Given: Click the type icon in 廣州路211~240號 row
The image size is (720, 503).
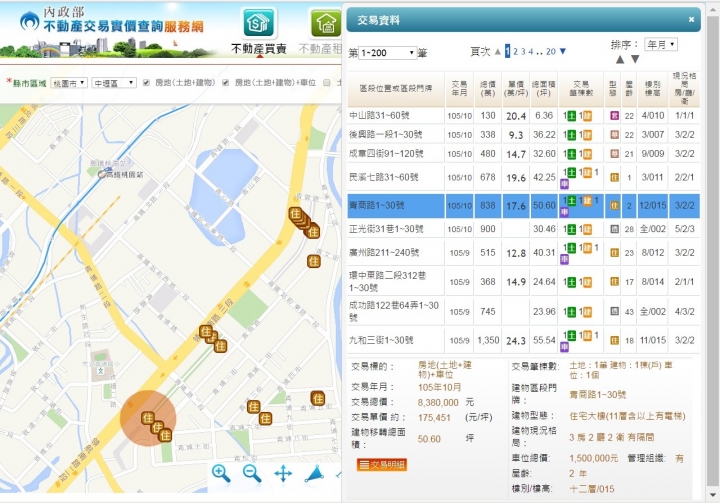Looking at the screenshot, I should [614, 253].
